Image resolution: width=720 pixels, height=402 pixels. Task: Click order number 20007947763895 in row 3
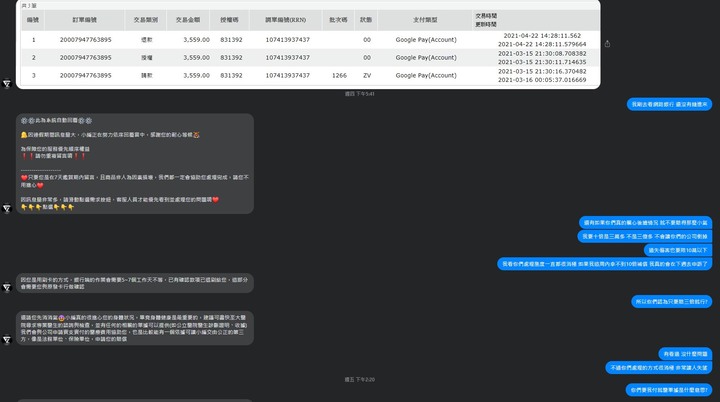point(85,75)
